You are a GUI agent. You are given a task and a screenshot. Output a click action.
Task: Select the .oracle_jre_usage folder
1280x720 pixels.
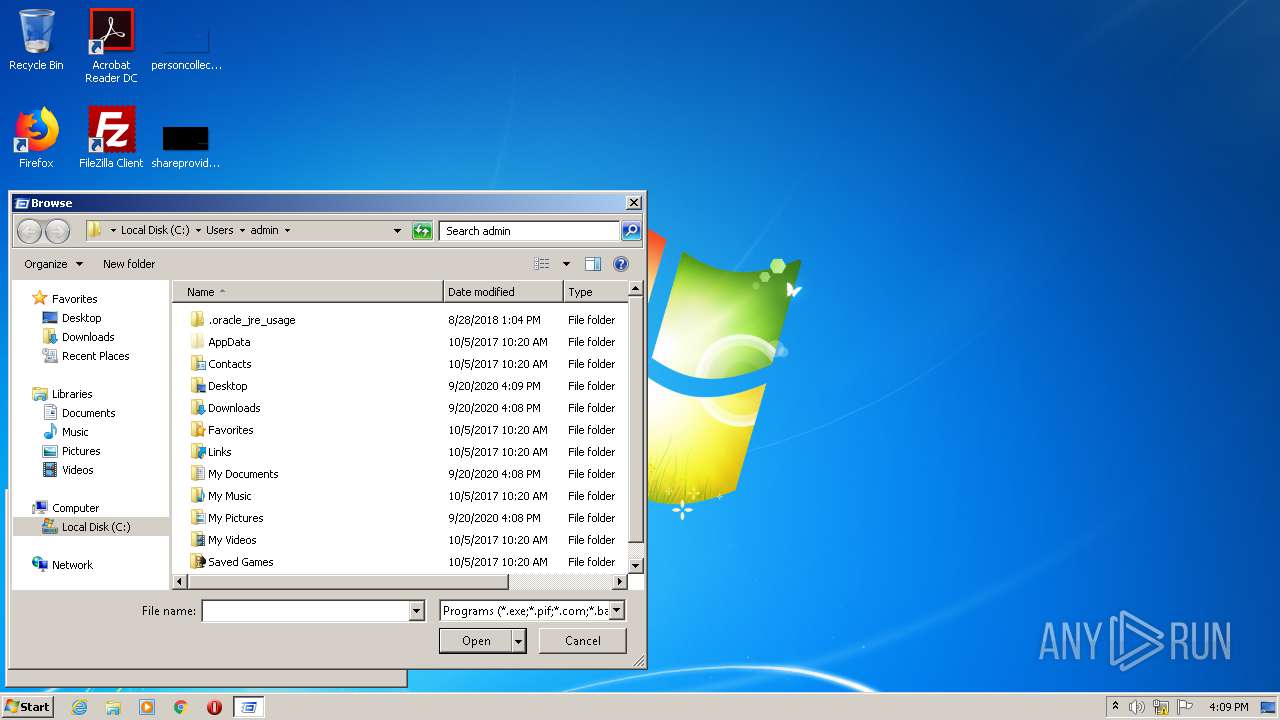click(x=251, y=320)
